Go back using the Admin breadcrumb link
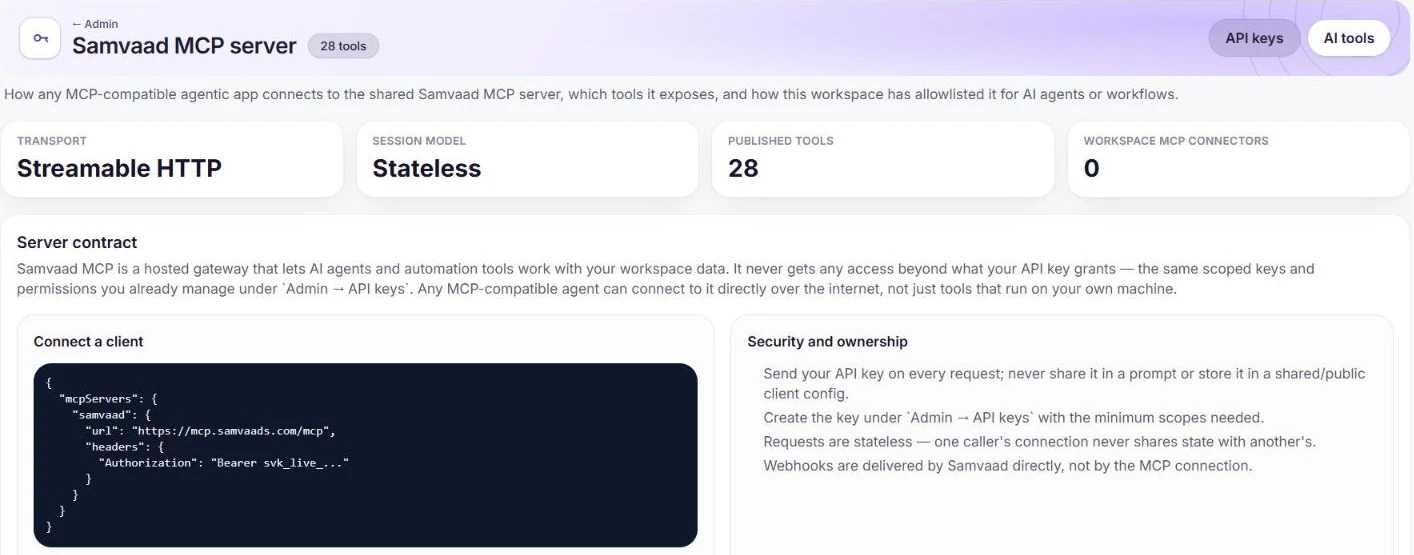1414x555 pixels. point(95,24)
